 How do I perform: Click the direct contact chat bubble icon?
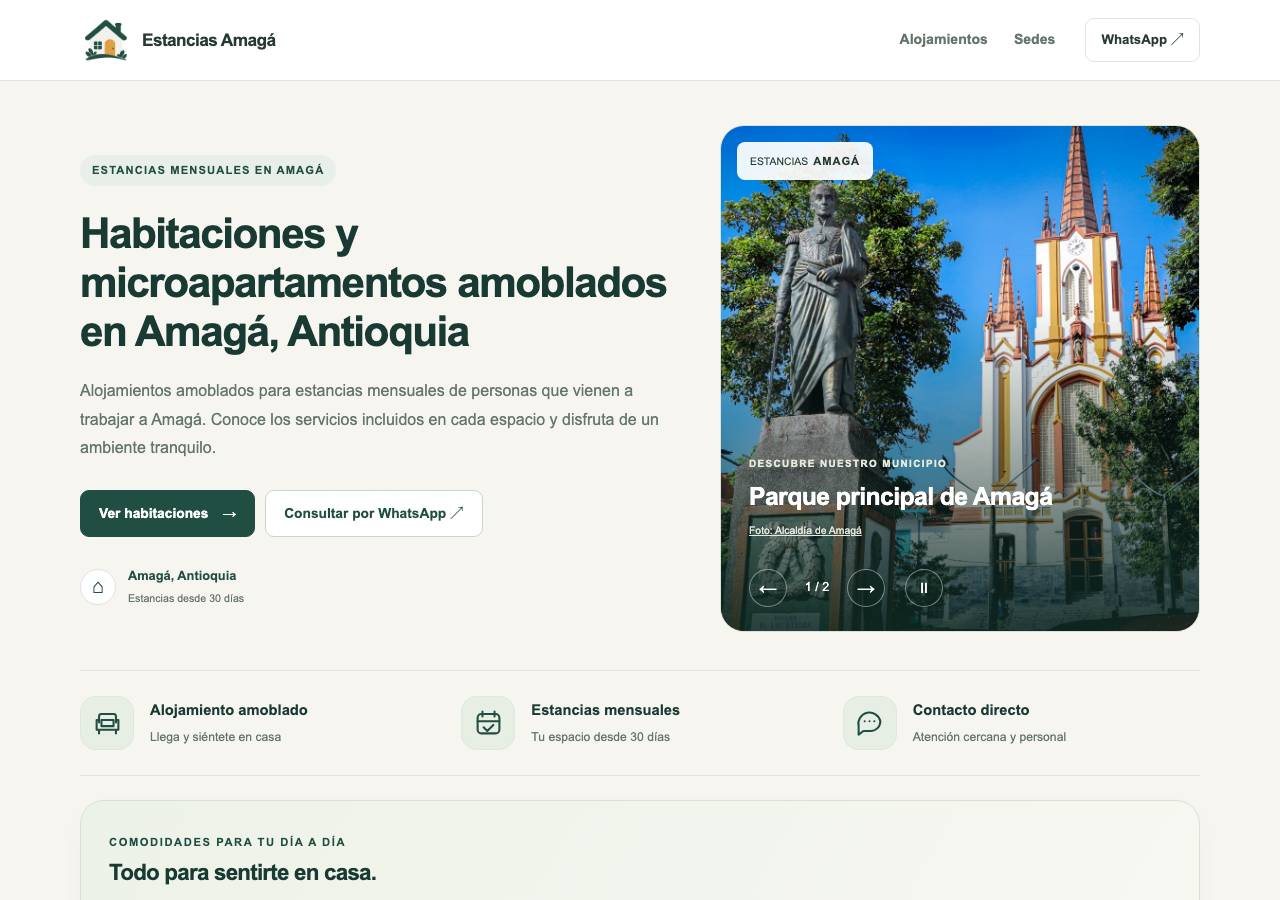(870, 723)
